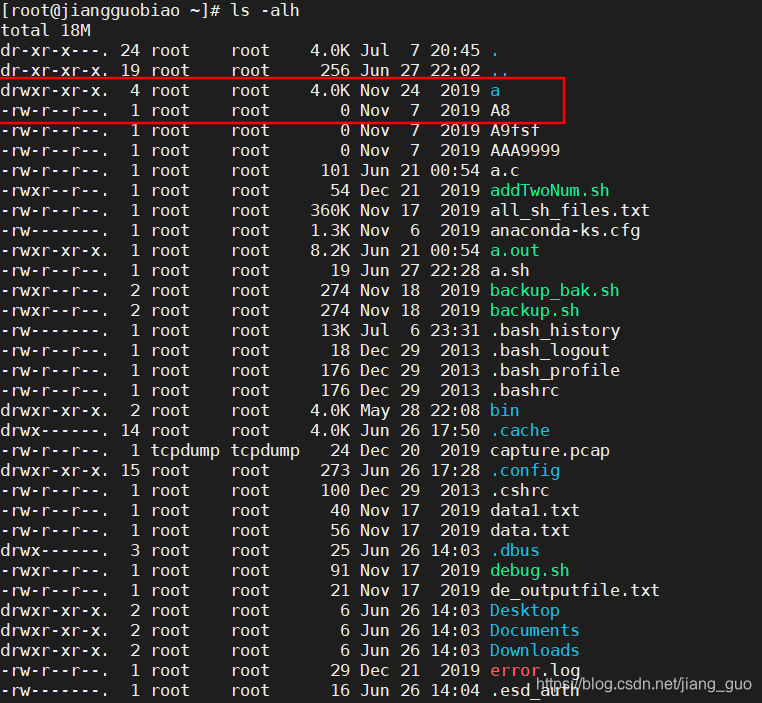Viewport: 762px width, 703px height.
Task: Click the green 'a.out' executable name
Action: point(515,250)
